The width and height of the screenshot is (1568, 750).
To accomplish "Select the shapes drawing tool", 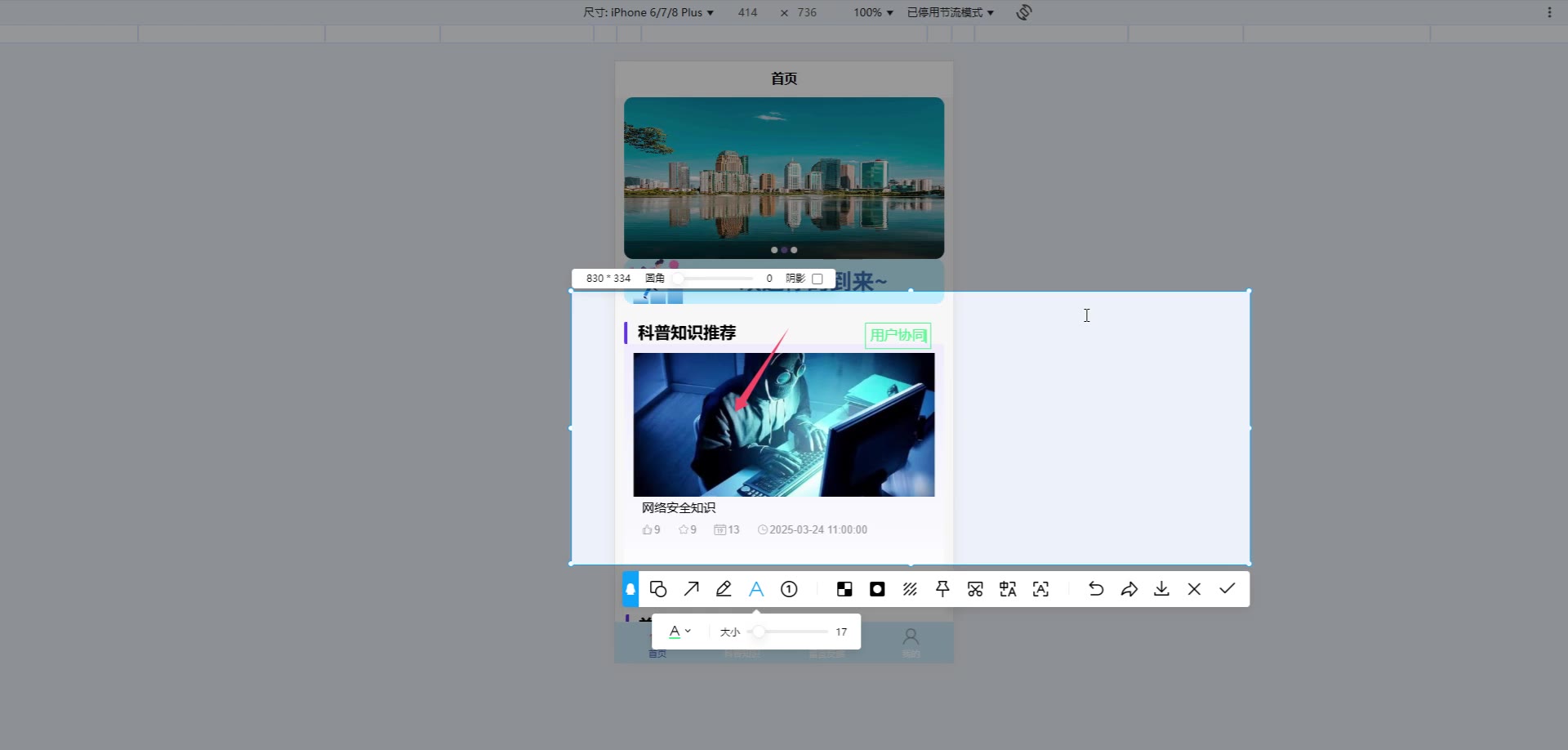I will 658,589.
